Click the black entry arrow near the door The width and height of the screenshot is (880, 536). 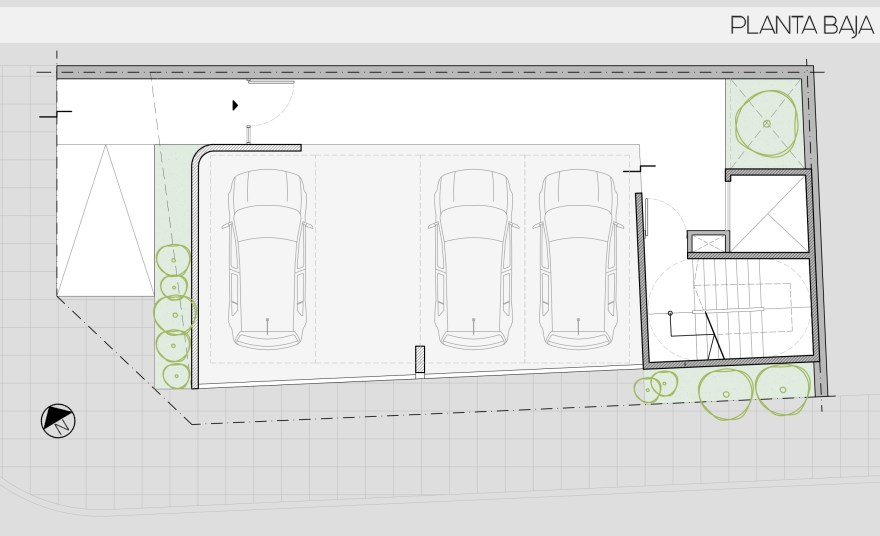point(235,105)
